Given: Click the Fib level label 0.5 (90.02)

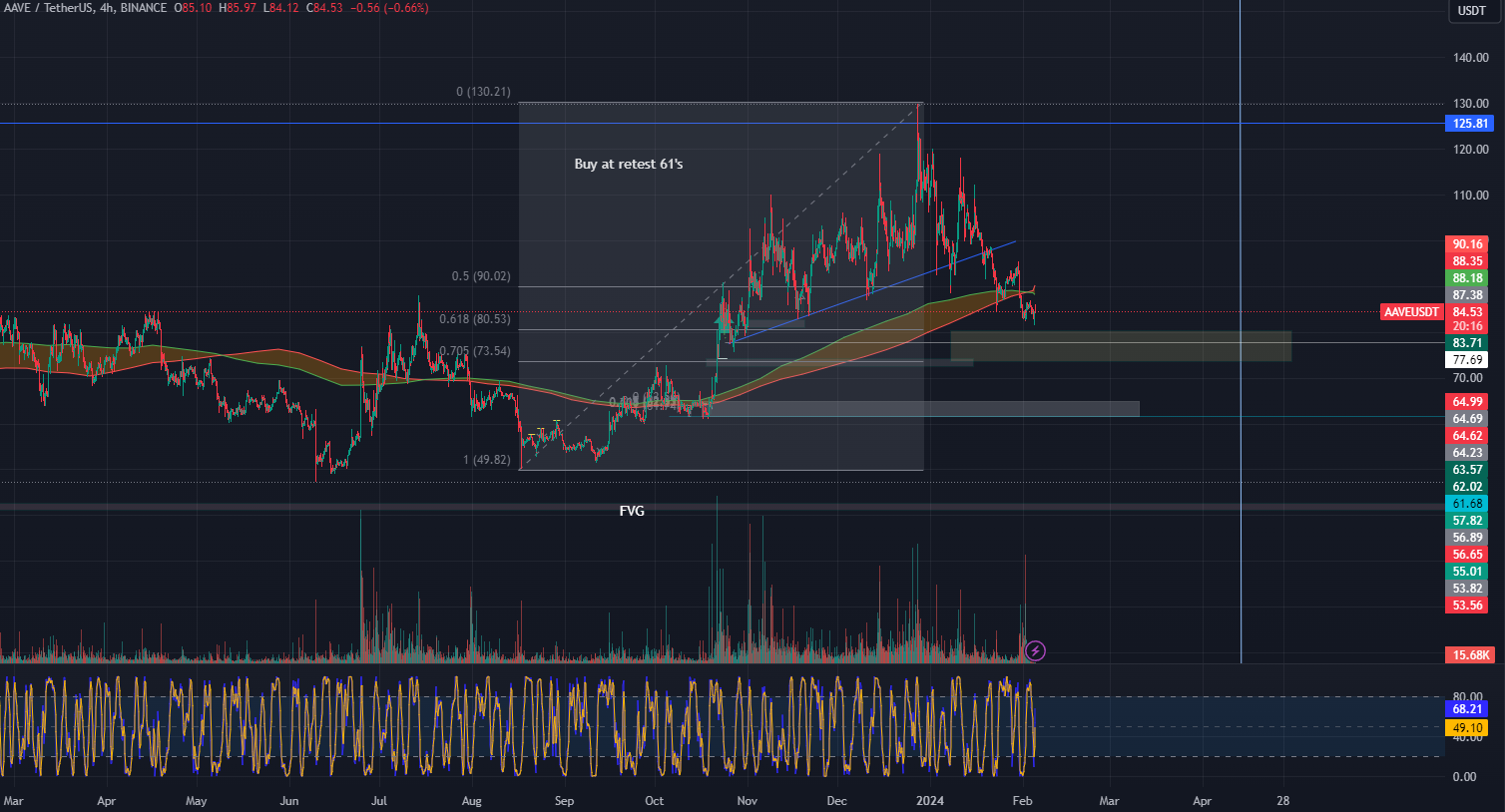Looking at the screenshot, I should click(481, 276).
